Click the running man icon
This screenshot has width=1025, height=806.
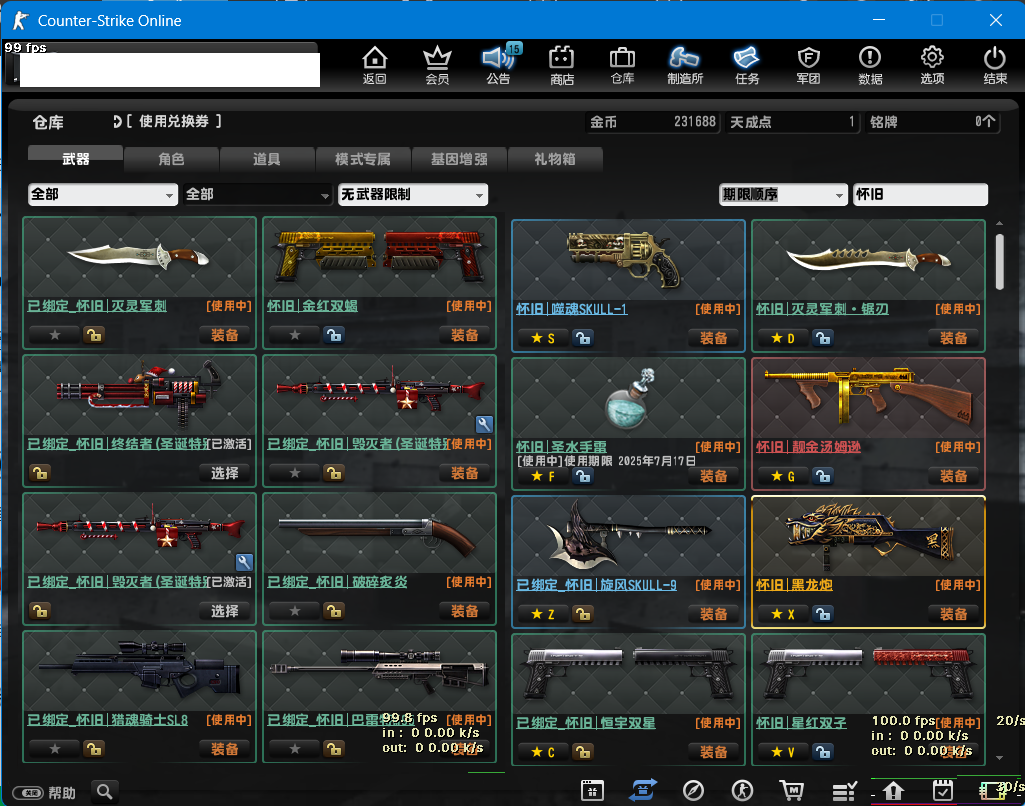pyautogui.click(x=742, y=791)
